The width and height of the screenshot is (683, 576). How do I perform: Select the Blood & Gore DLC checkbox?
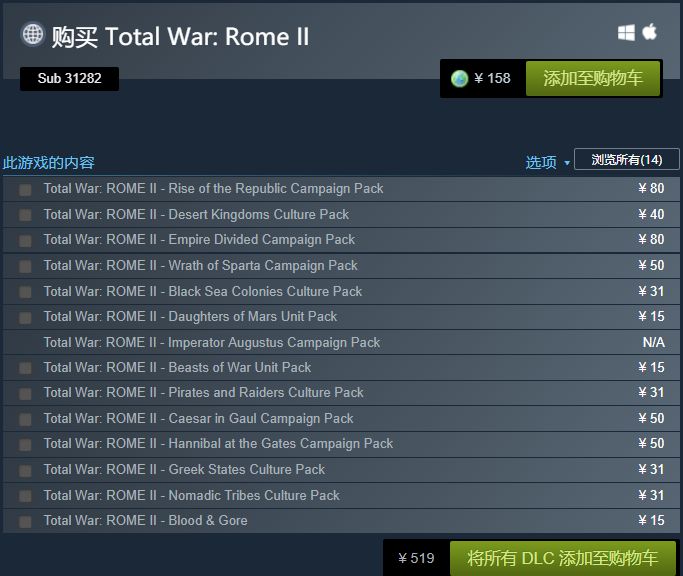[x=24, y=521]
